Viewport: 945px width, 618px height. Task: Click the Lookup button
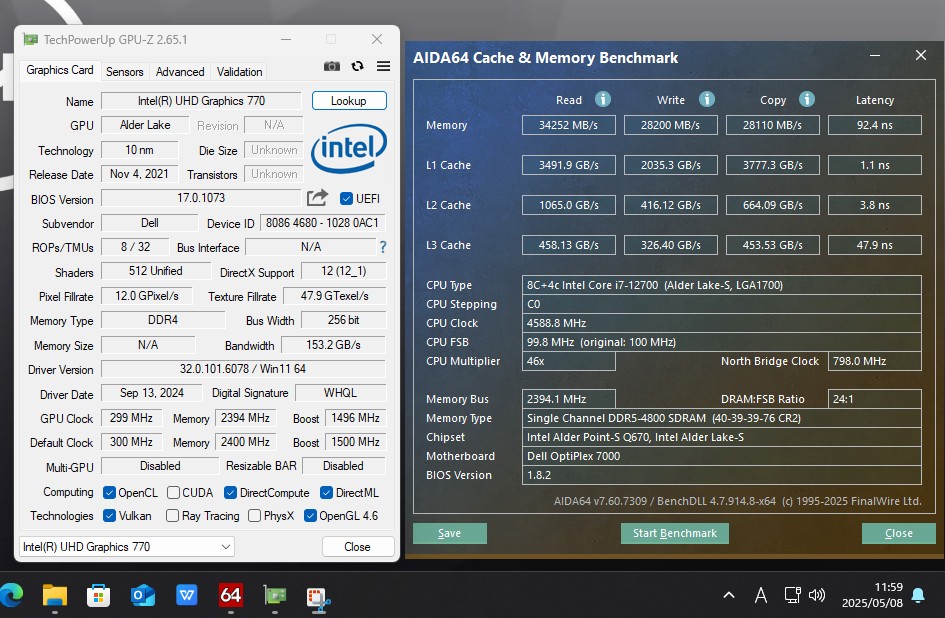pyautogui.click(x=349, y=101)
